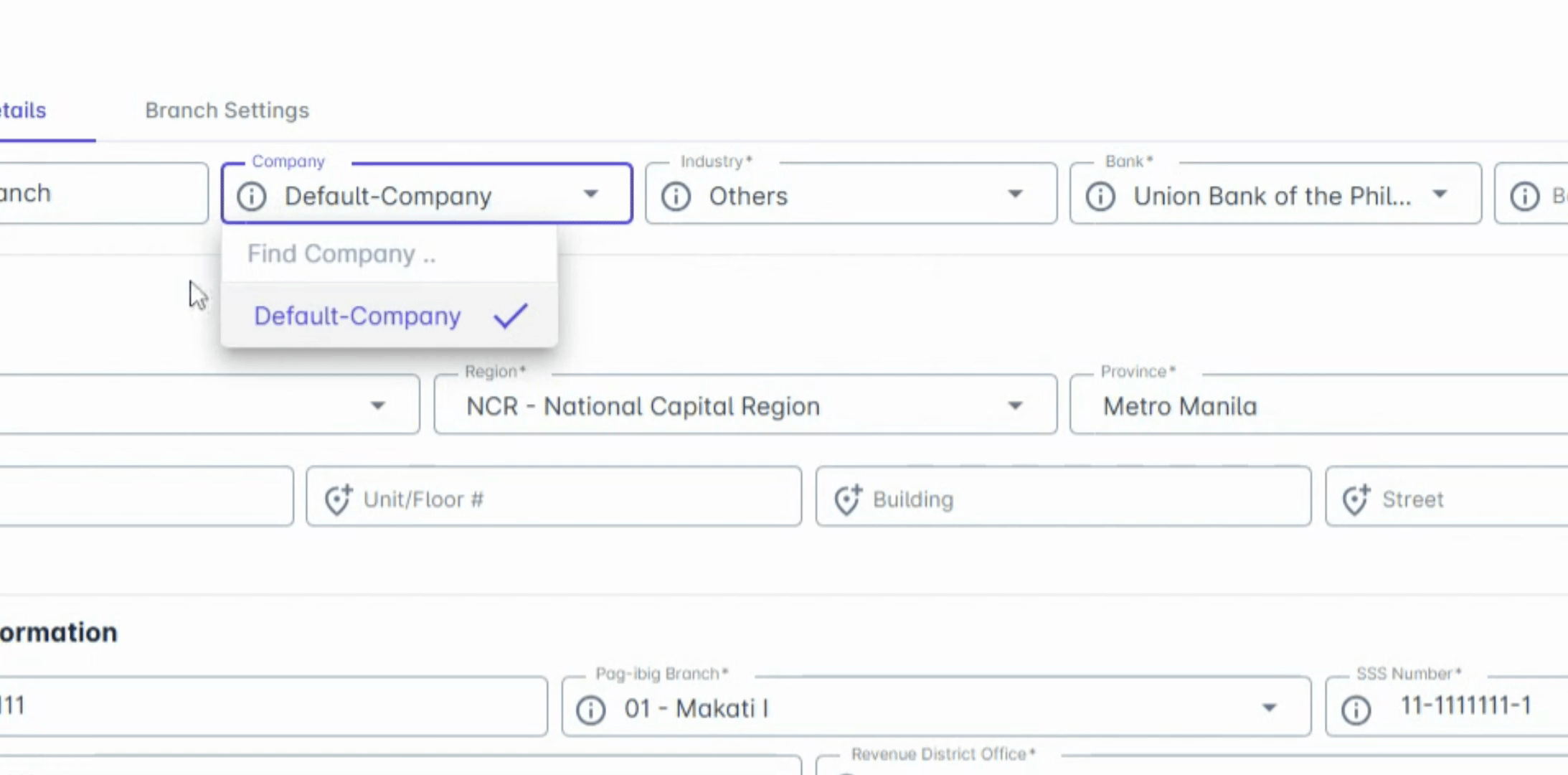
Task: Expand the Industry dropdown arrow
Action: point(1015,194)
